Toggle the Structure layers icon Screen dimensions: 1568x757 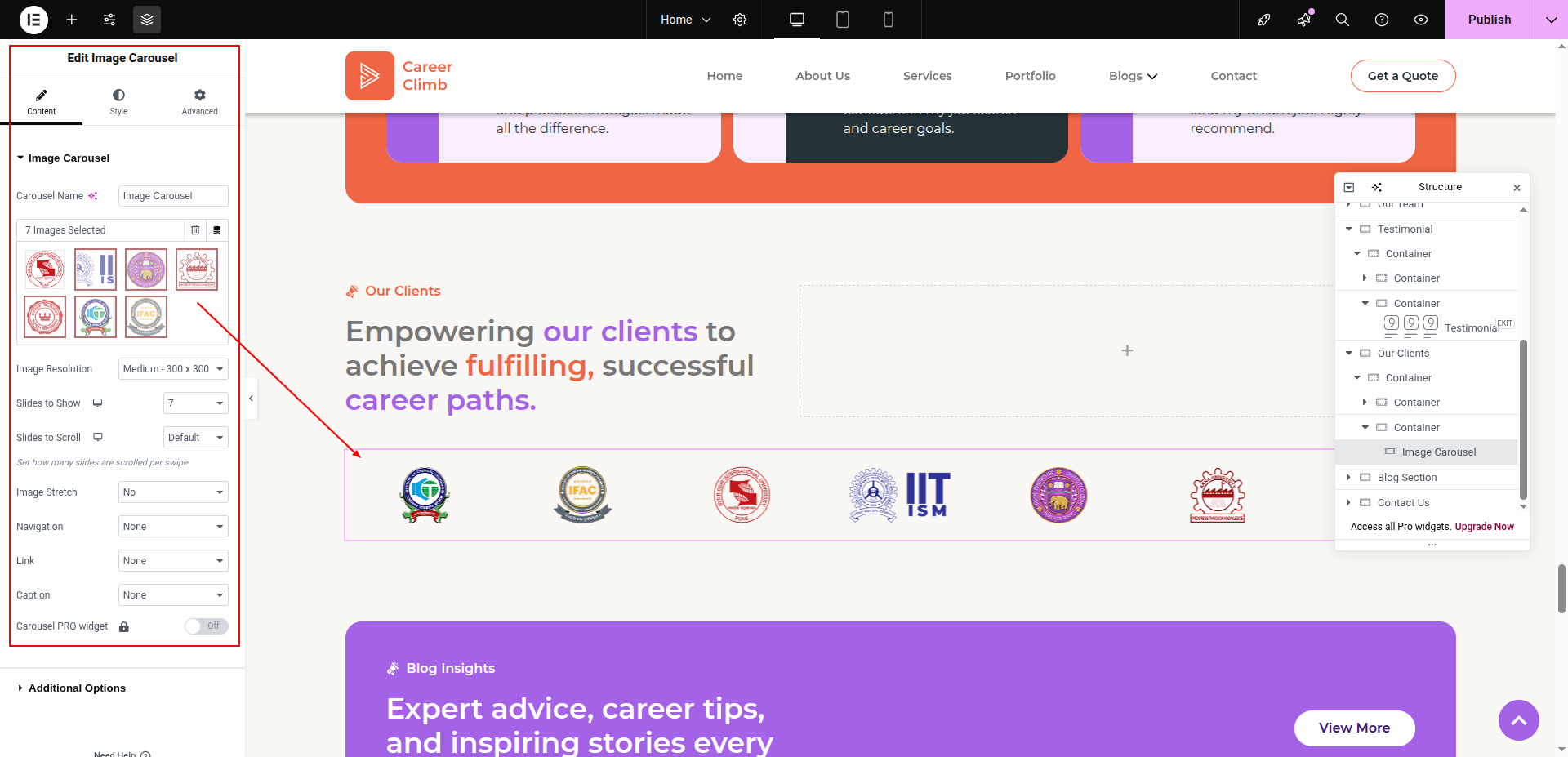147,20
